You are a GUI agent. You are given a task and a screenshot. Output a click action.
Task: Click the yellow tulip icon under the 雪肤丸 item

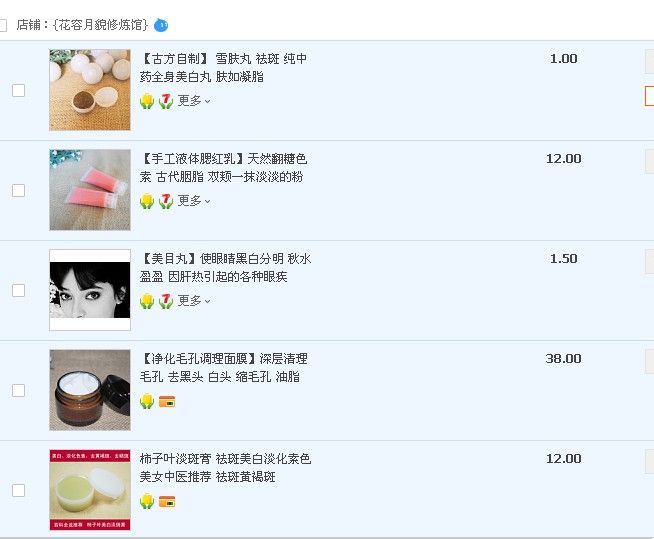click(147, 101)
